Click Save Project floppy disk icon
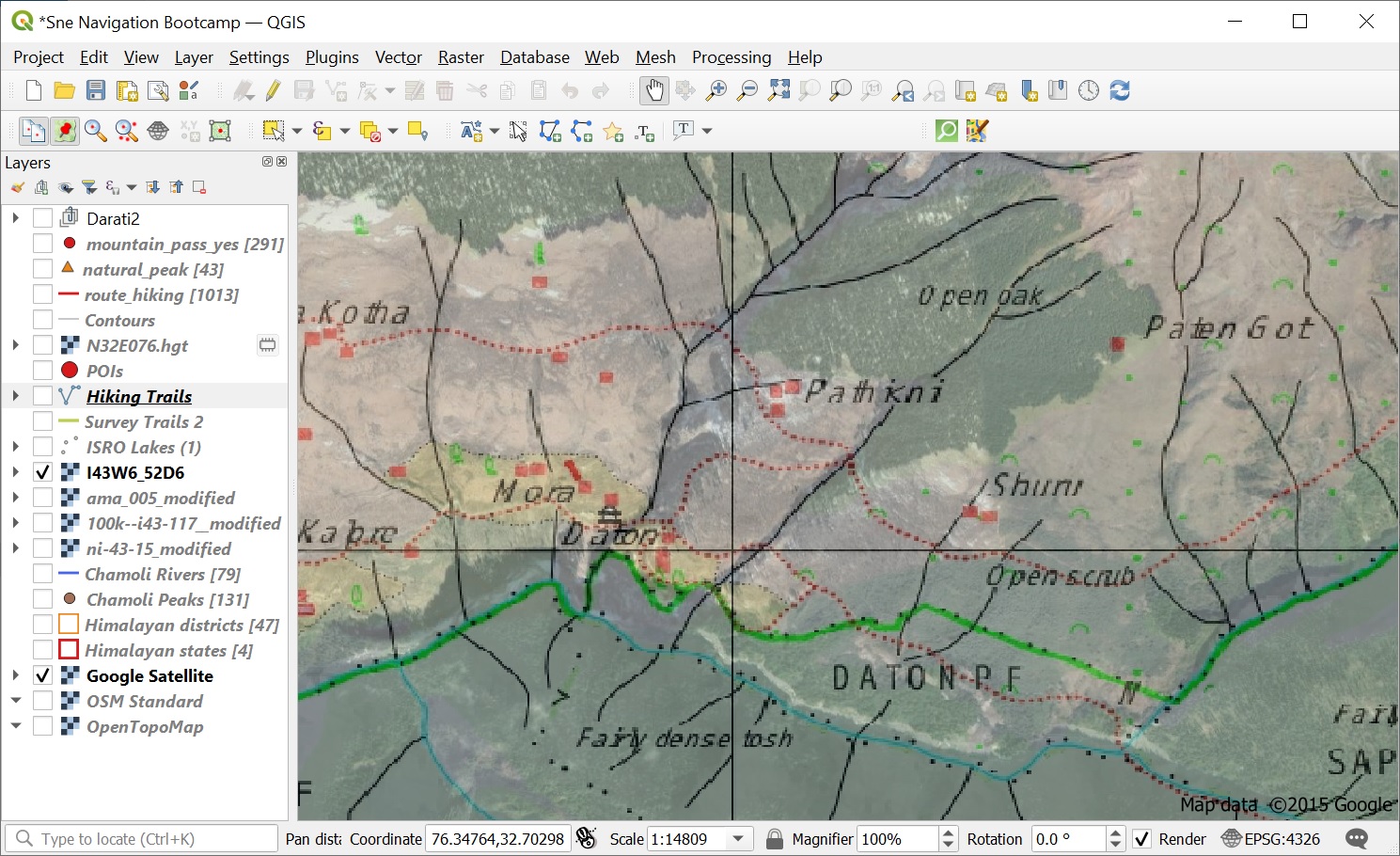 click(x=96, y=90)
